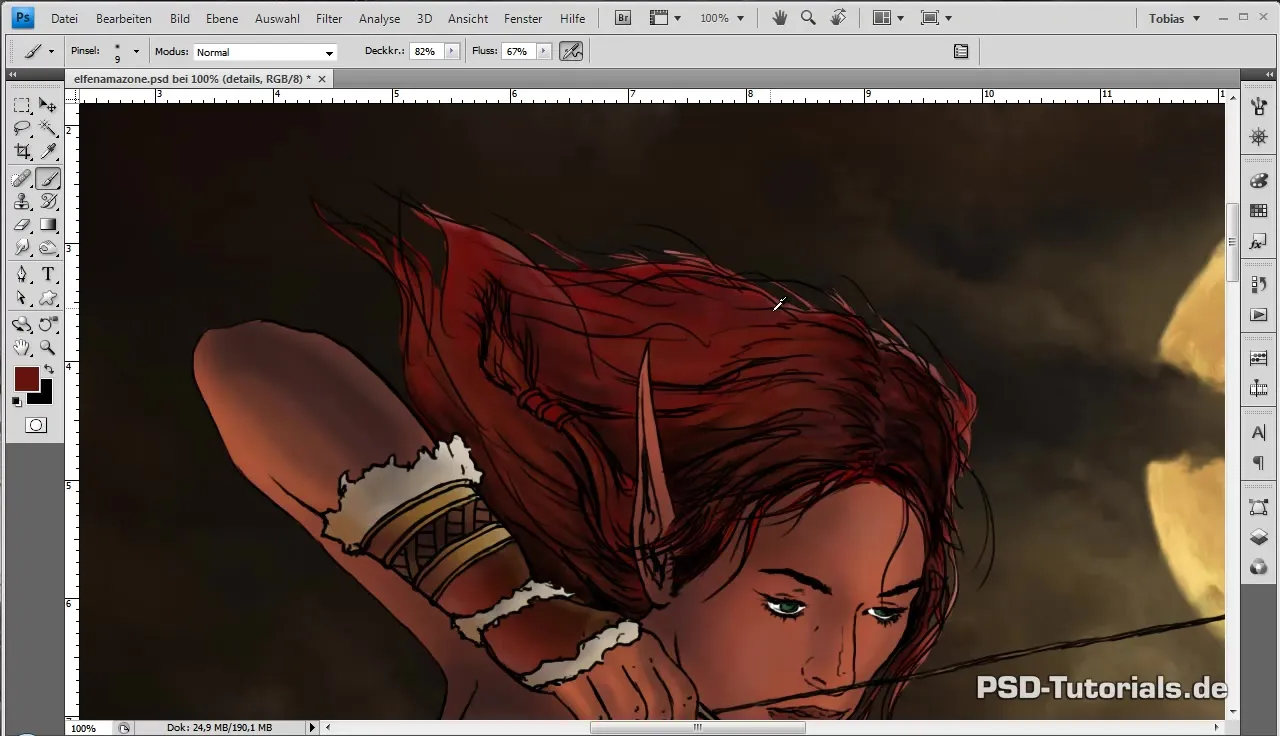The height and width of the screenshot is (736, 1280).
Task: Open the Channels panel icon
Action: point(1259,567)
